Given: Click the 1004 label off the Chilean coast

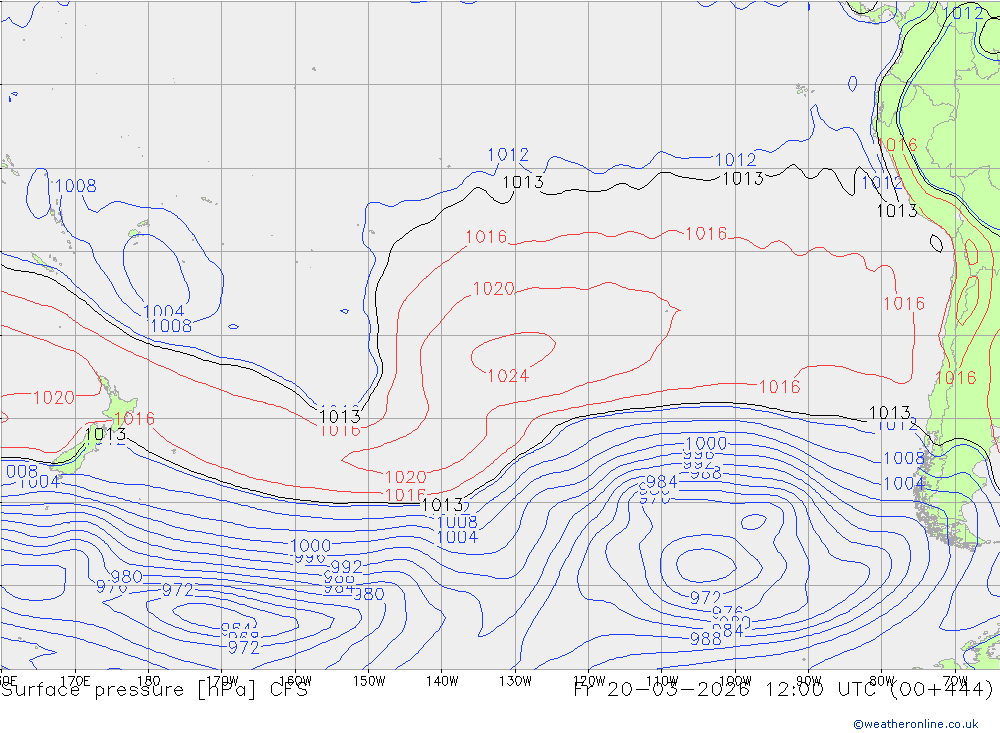Looking at the screenshot, I should pyautogui.click(x=903, y=484).
